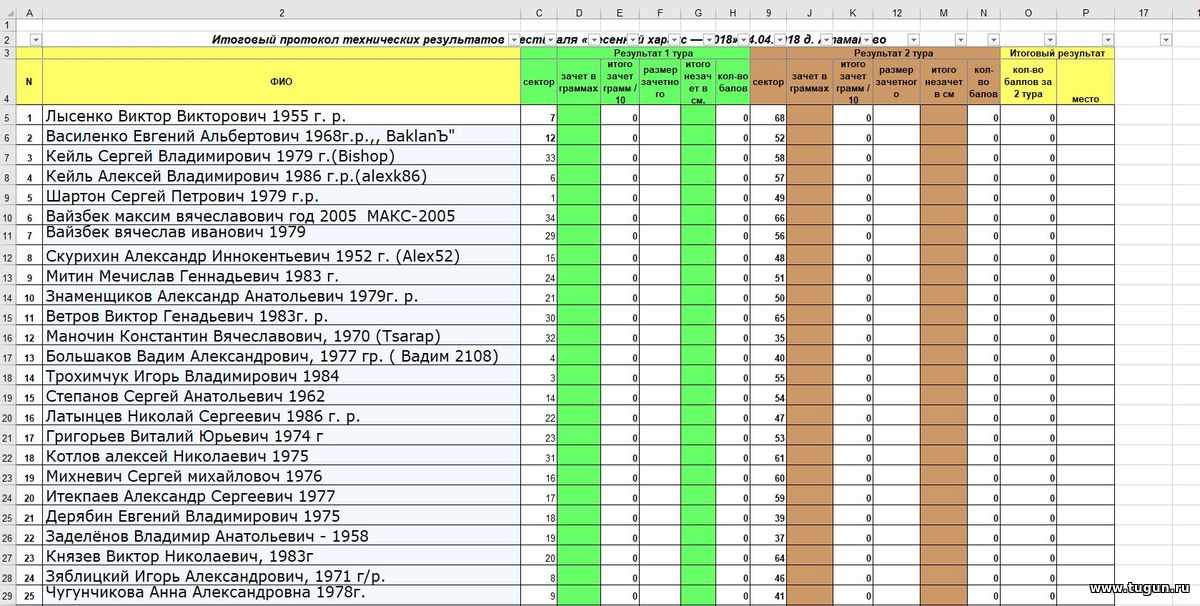
Task: Click the yellow N header cell
Action: [29, 82]
